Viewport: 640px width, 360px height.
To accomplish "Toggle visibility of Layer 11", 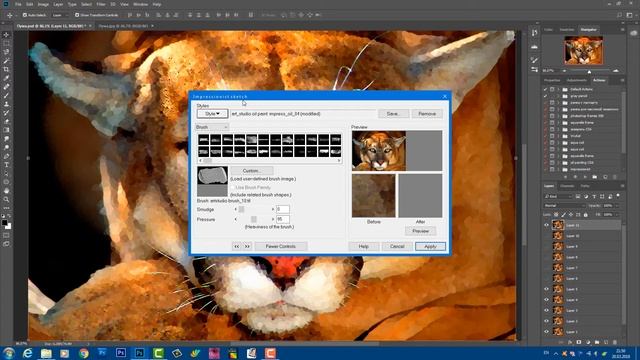I will point(547,225).
